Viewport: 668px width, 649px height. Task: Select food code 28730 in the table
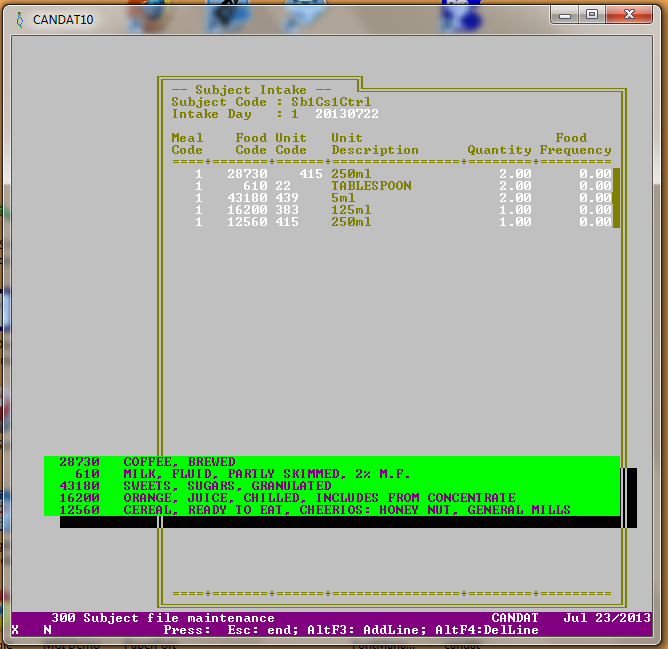tap(247, 174)
